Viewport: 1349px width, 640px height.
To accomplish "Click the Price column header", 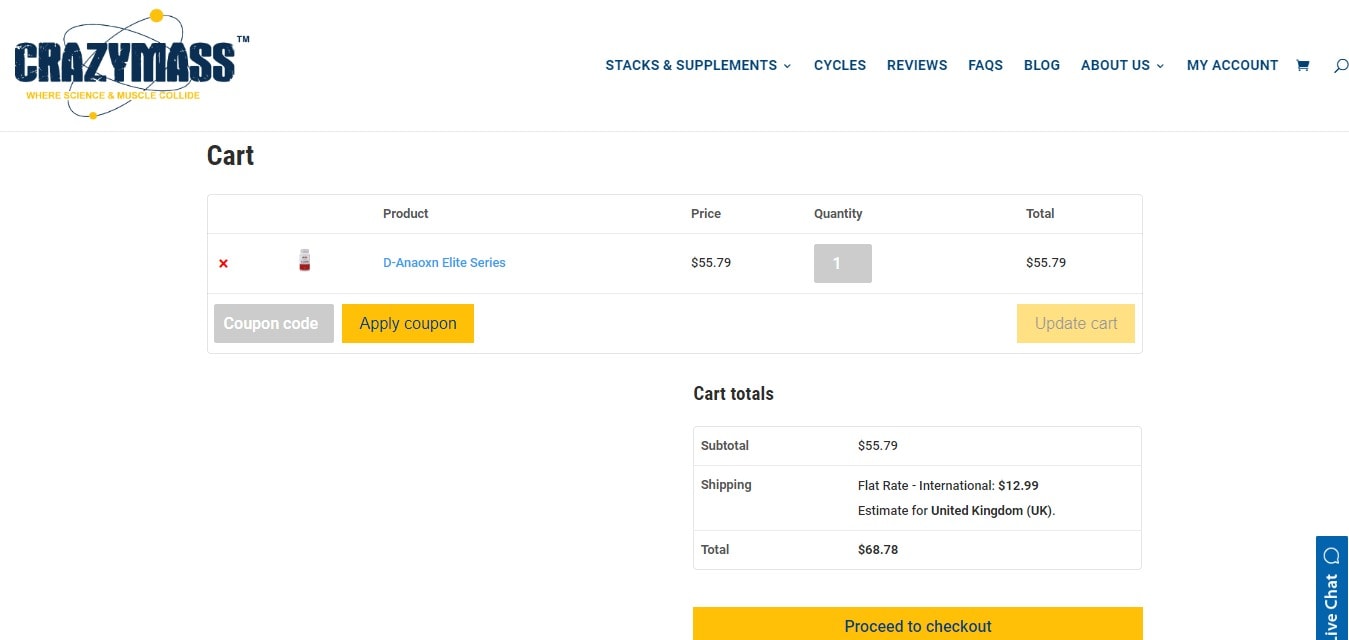I will click(x=706, y=213).
